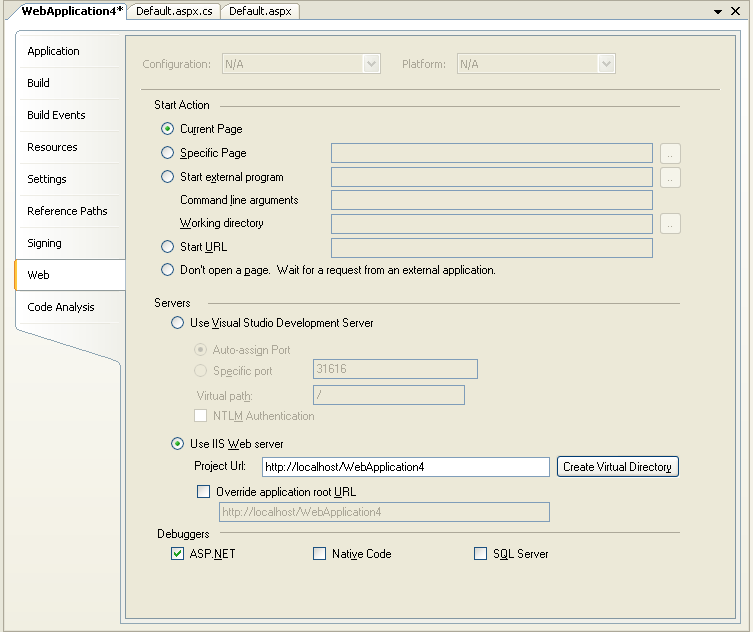Click the Command line arguments field
Image resolution: width=753 pixels, height=632 pixels.
pyautogui.click(x=492, y=200)
